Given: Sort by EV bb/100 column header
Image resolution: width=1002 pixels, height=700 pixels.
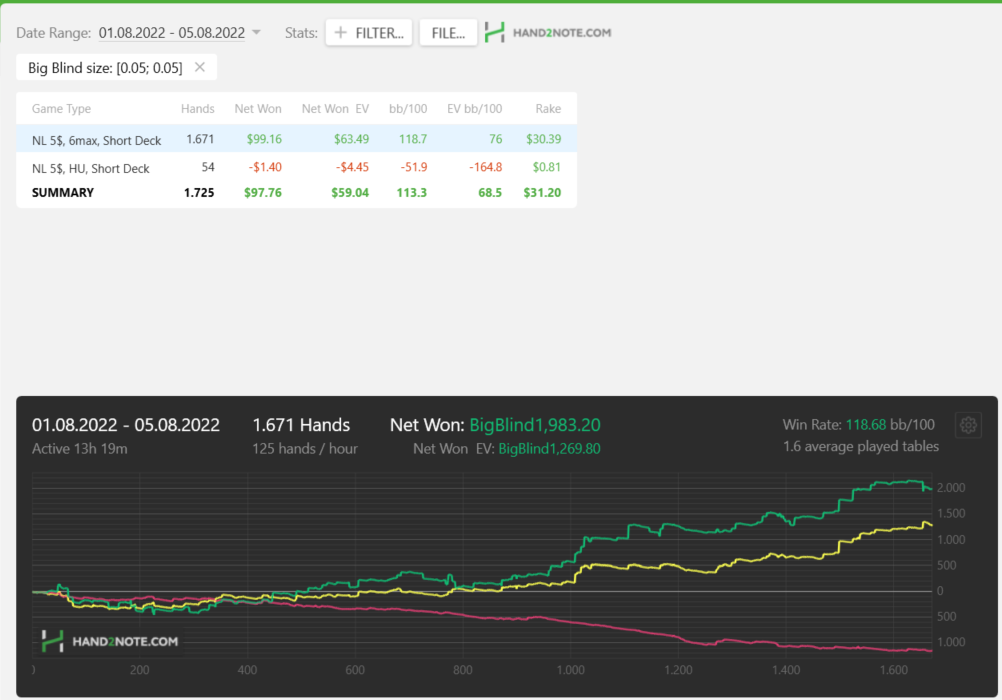Looking at the screenshot, I should click(x=474, y=109).
